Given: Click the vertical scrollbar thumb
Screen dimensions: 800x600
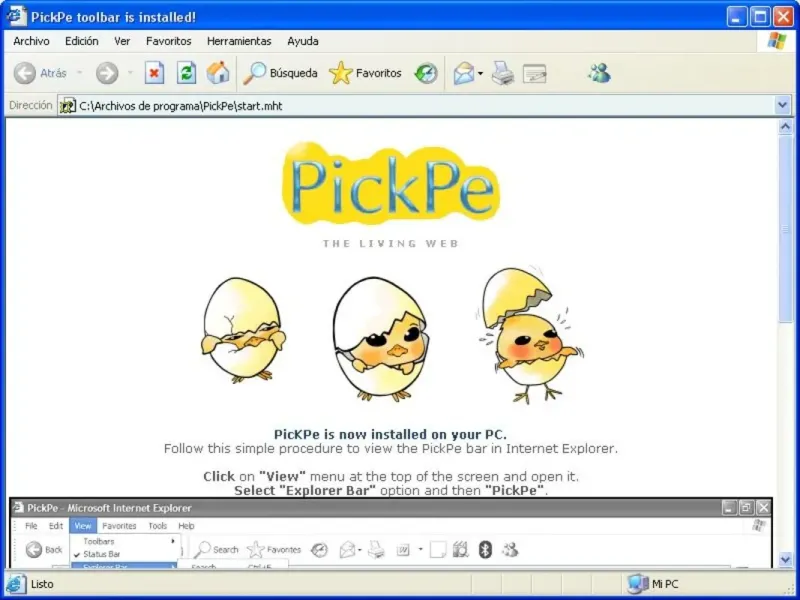Looking at the screenshot, I should 785,229.
